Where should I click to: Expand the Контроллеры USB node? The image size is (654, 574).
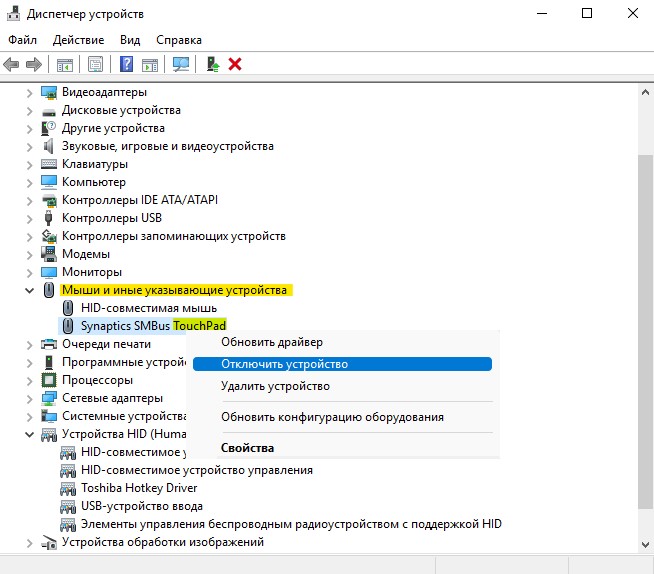[29, 219]
